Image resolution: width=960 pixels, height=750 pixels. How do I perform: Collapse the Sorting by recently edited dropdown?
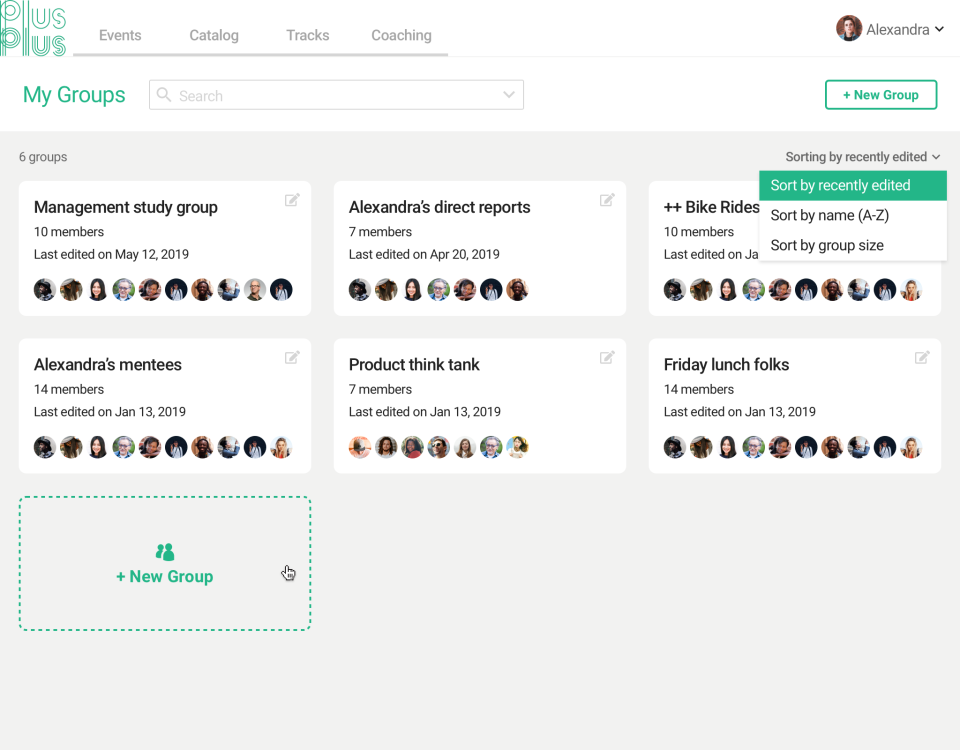click(x=862, y=157)
